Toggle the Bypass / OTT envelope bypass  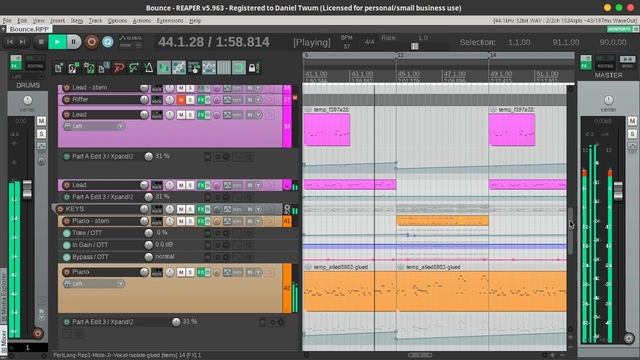[67, 257]
